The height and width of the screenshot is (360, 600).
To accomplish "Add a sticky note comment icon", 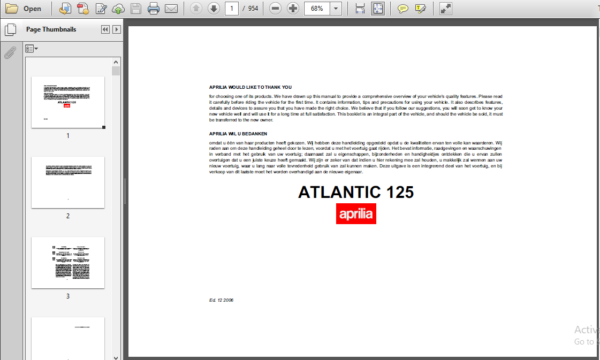I will [x=403, y=8].
